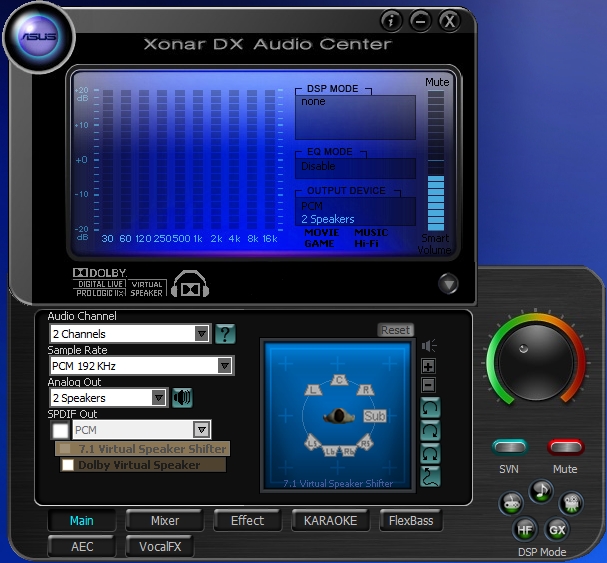607x563 pixels.
Task: Open the Analog Out dropdown
Action: coord(109,398)
